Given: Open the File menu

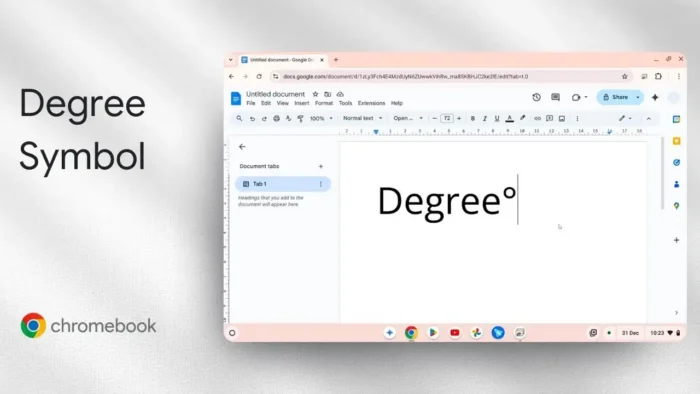Looking at the screenshot, I should pos(251,103).
